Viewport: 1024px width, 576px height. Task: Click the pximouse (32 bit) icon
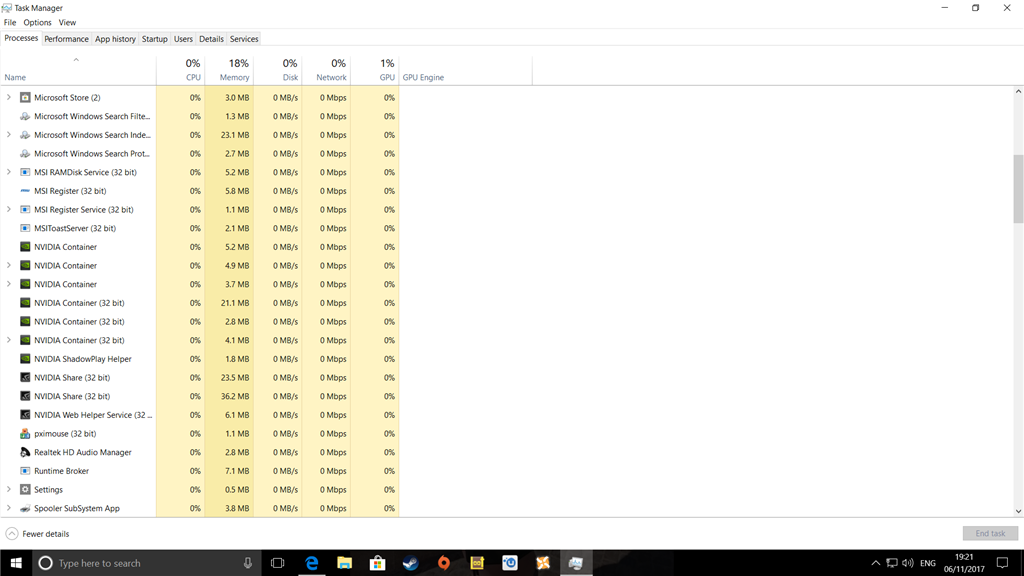[x=25, y=434]
